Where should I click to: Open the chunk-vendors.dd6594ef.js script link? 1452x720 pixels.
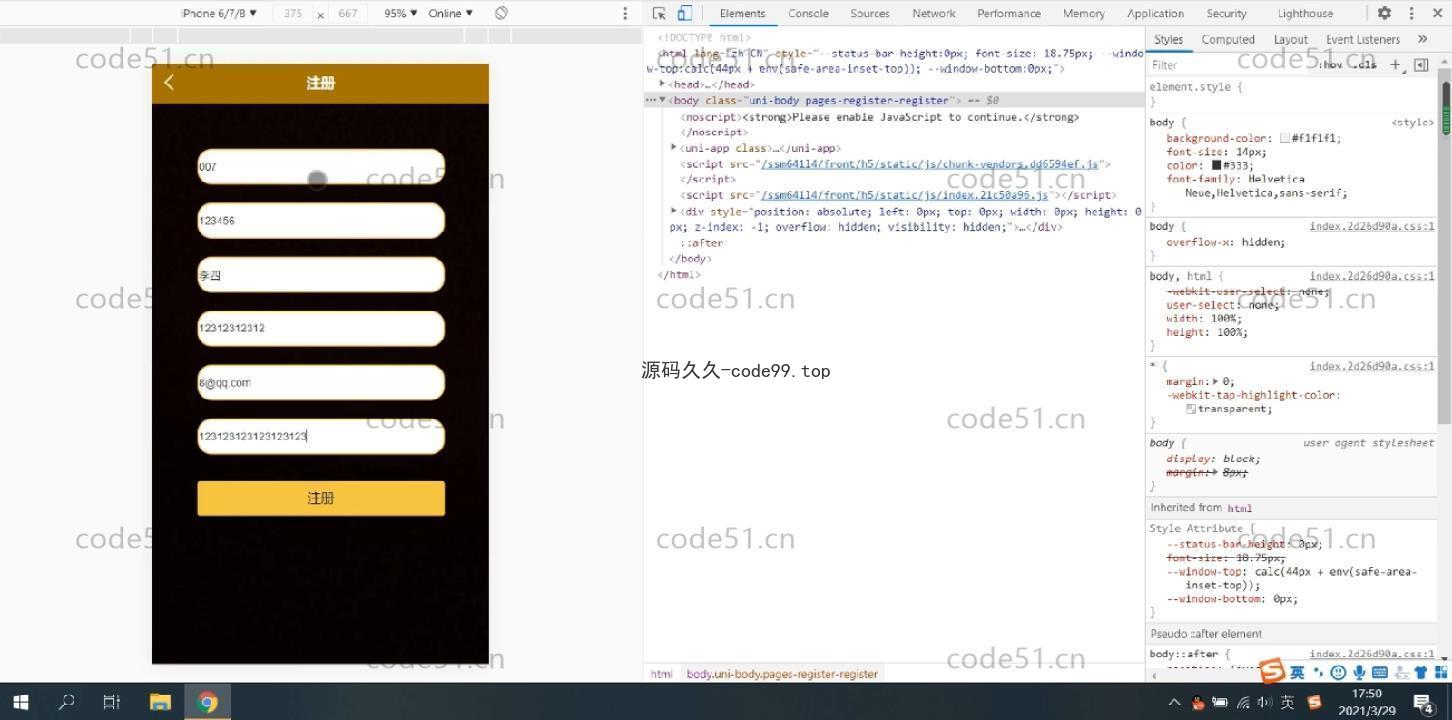tap(929, 164)
